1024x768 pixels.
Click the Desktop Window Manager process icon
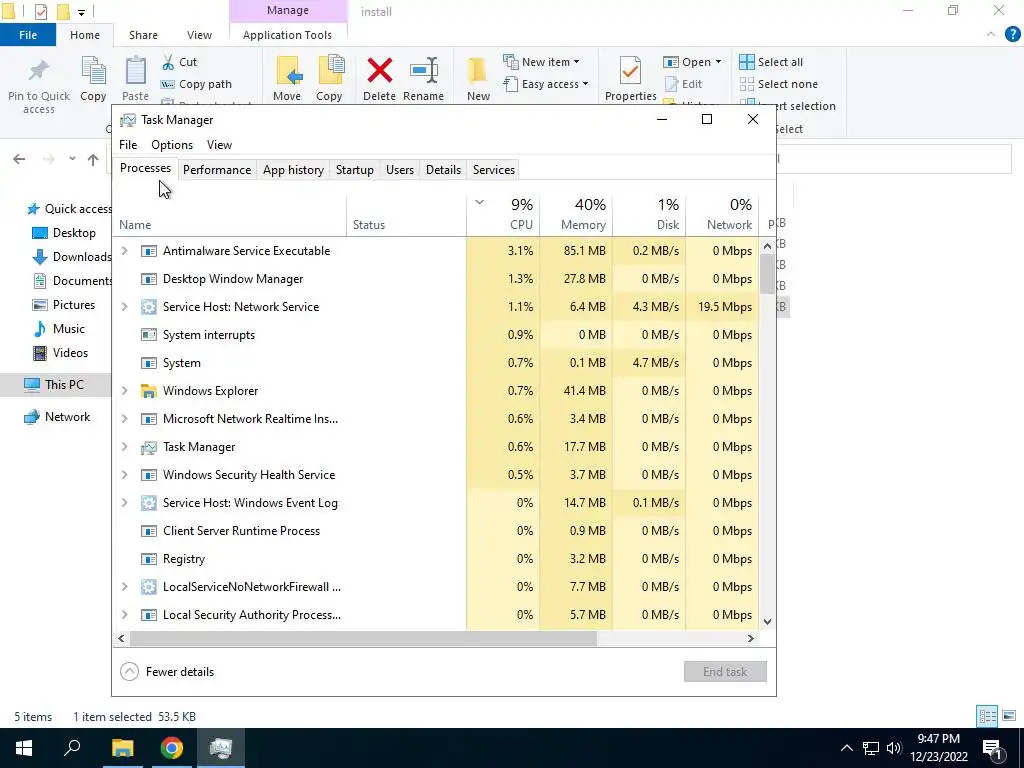tap(149, 279)
